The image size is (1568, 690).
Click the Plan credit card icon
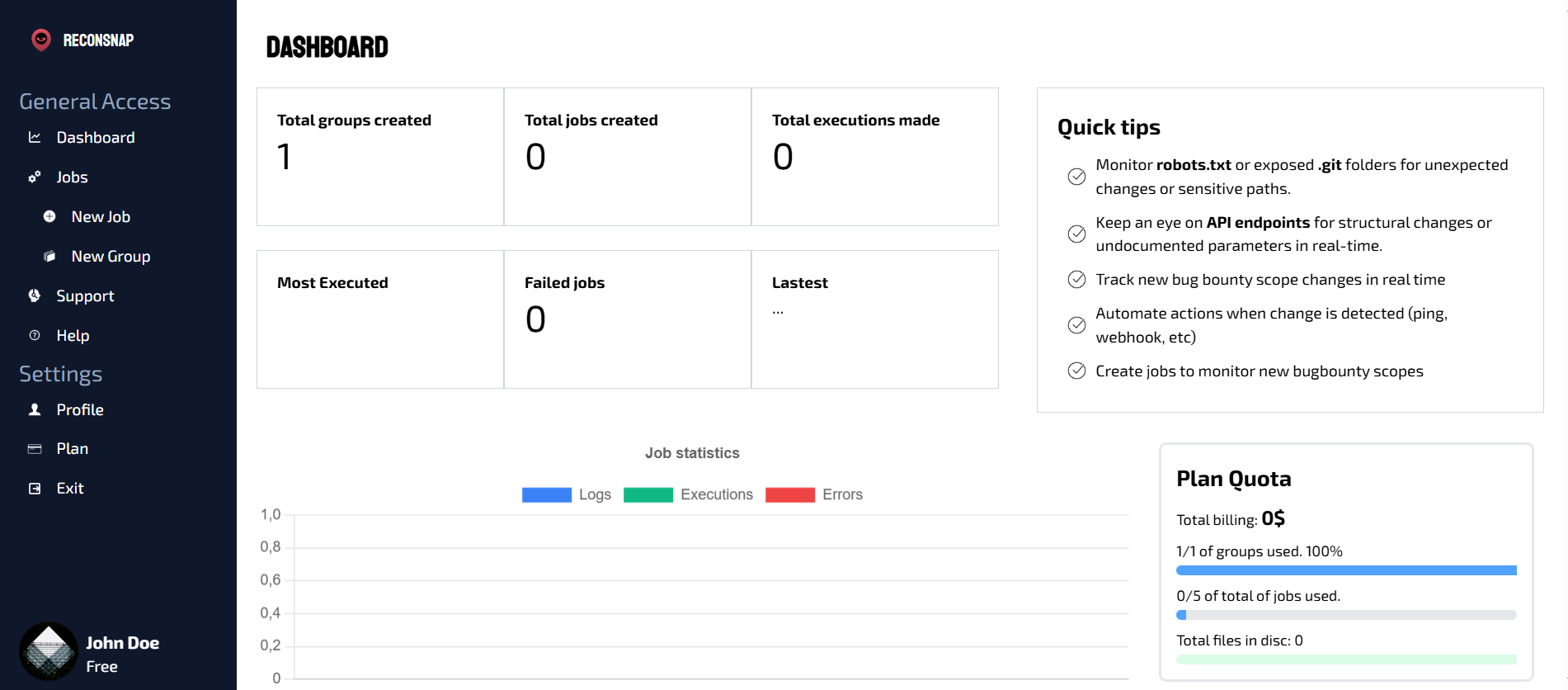click(x=35, y=449)
